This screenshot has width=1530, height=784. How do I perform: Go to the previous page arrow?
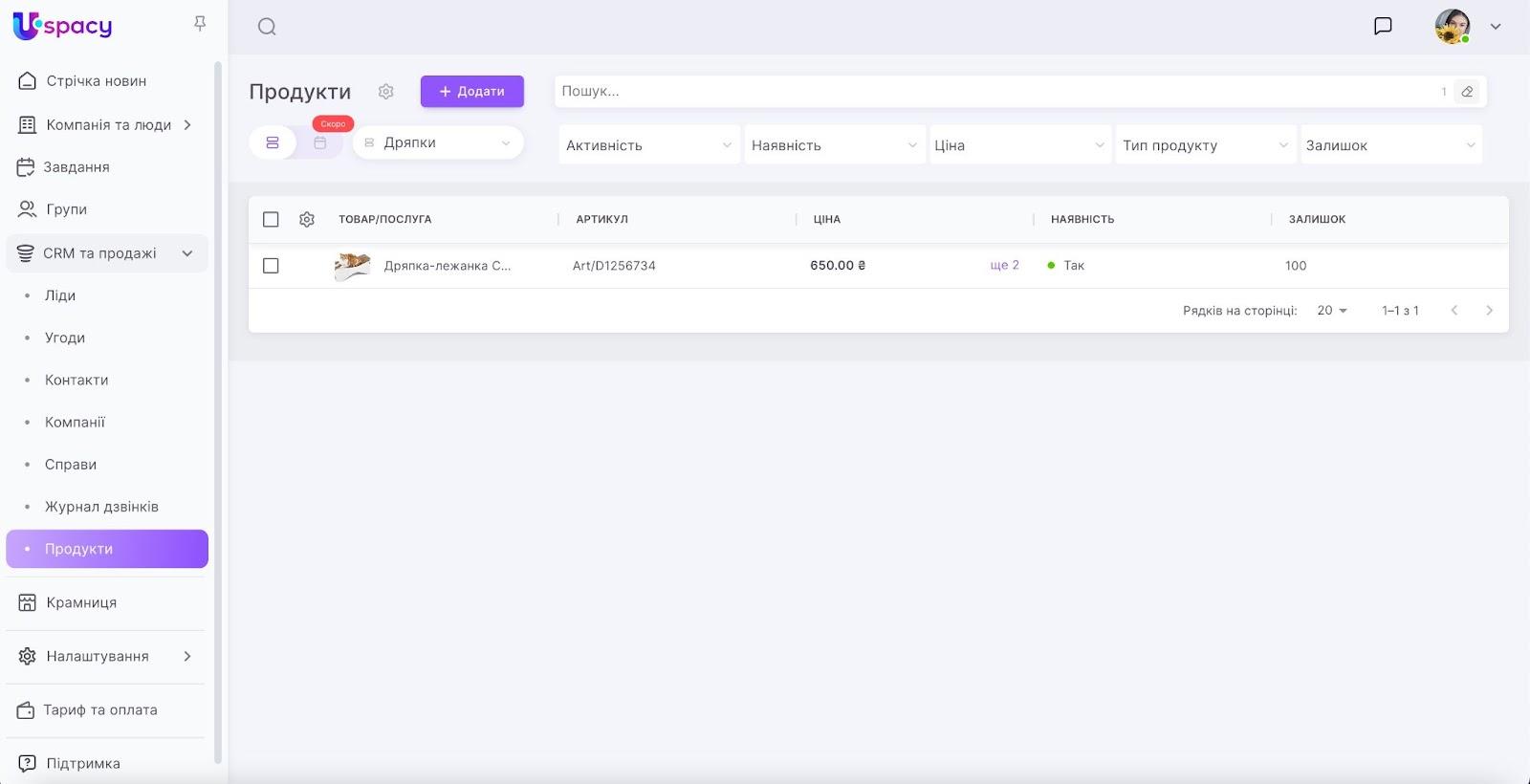[1454, 311]
